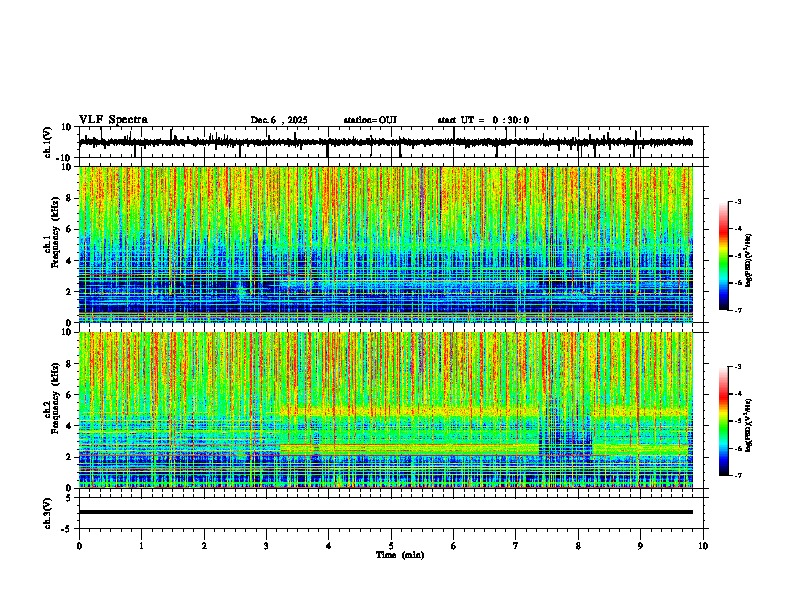Viewport: 792px width, 612px height.
Task: Click the 'station=OUJ' header label
Action: click(370, 120)
